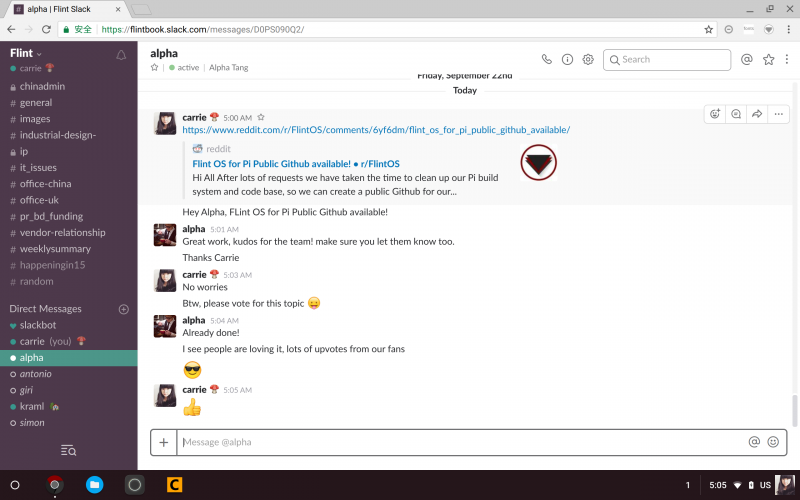Open the emoji picker in message box
This screenshot has width=800, height=500.
coord(773,442)
